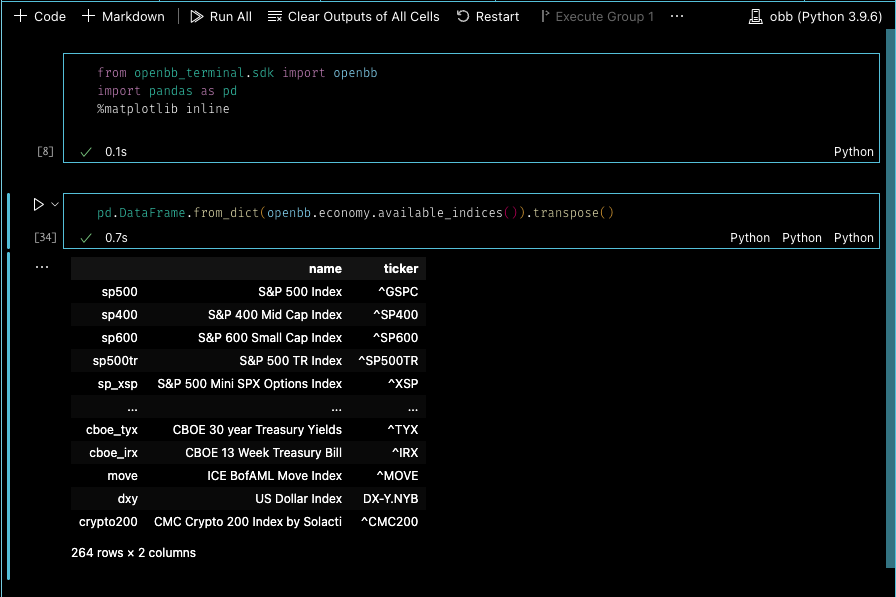896x597 pixels.
Task: Select the crypto200 row index
Action: 108,522
